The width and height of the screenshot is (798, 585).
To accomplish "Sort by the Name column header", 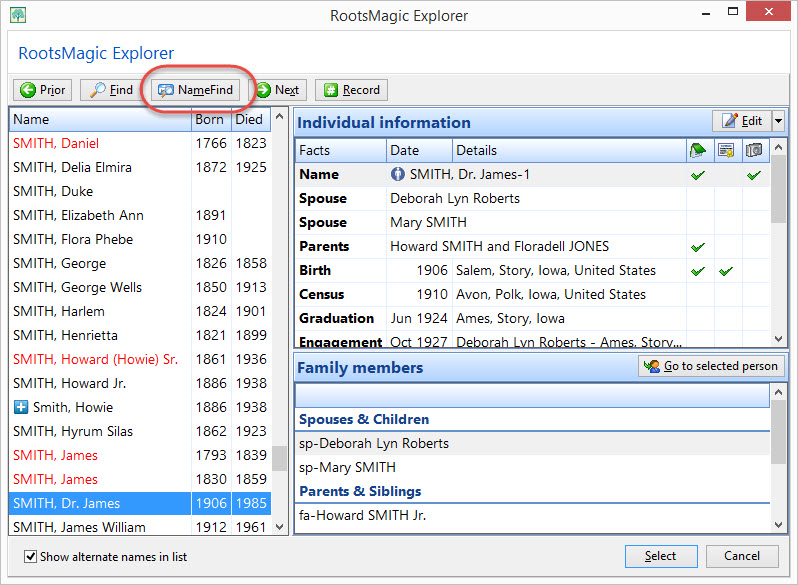I will pyautogui.click(x=100, y=119).
